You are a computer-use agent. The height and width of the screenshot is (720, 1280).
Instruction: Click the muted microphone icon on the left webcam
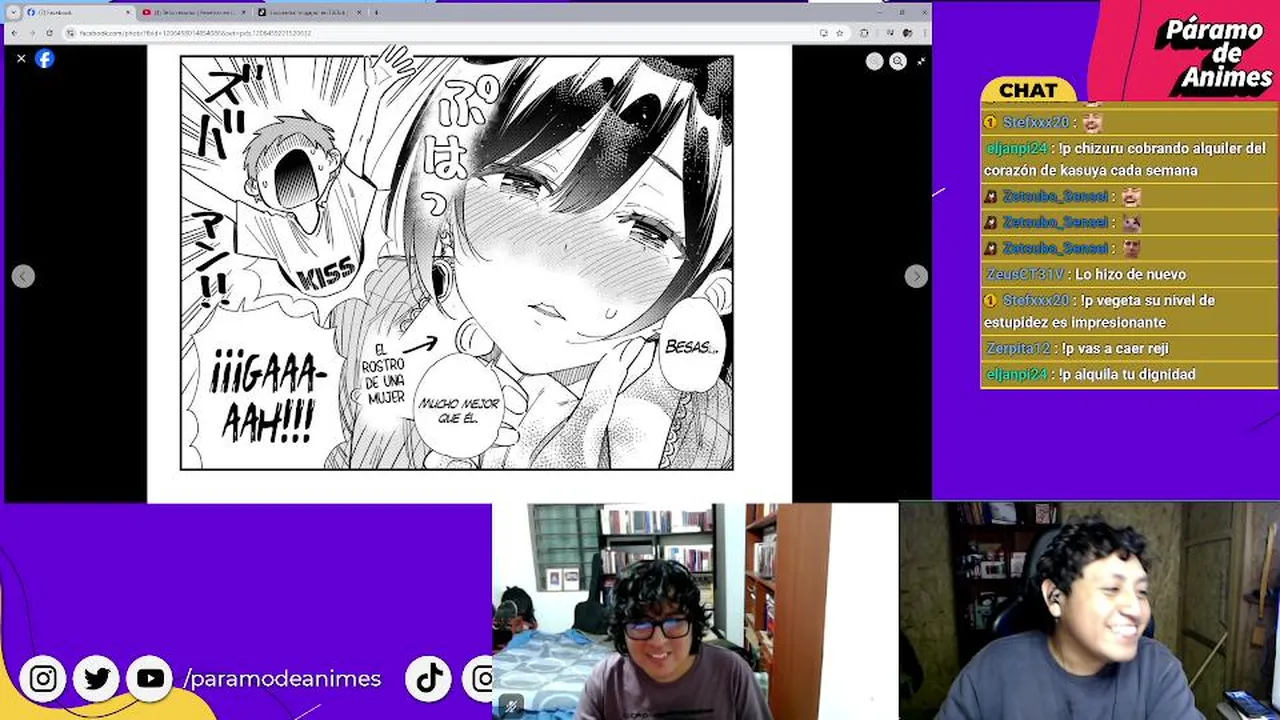(512, 706)
